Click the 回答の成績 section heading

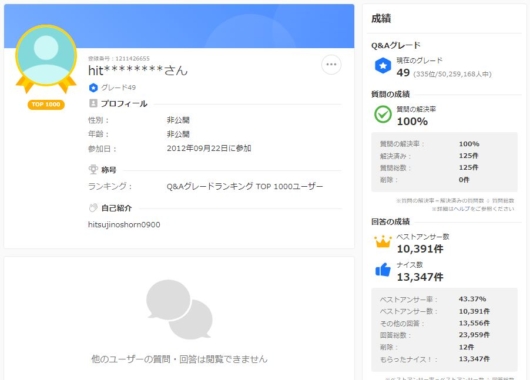click(390, 222)
